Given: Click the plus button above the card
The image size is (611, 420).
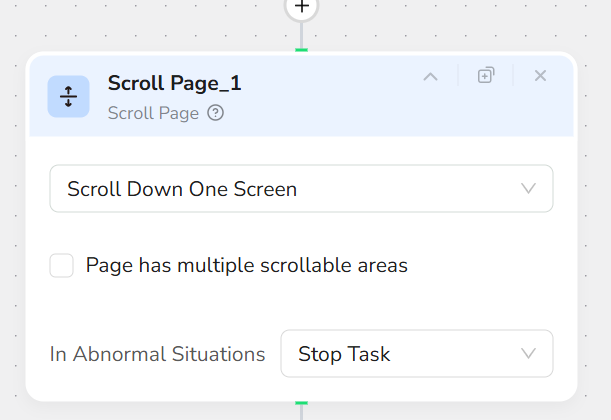Looking at the screenshot, I should click(301, 6).
